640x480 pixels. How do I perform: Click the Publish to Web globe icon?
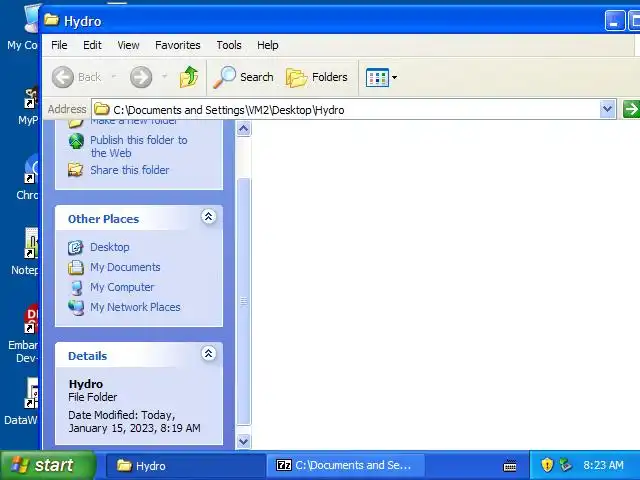76,141
